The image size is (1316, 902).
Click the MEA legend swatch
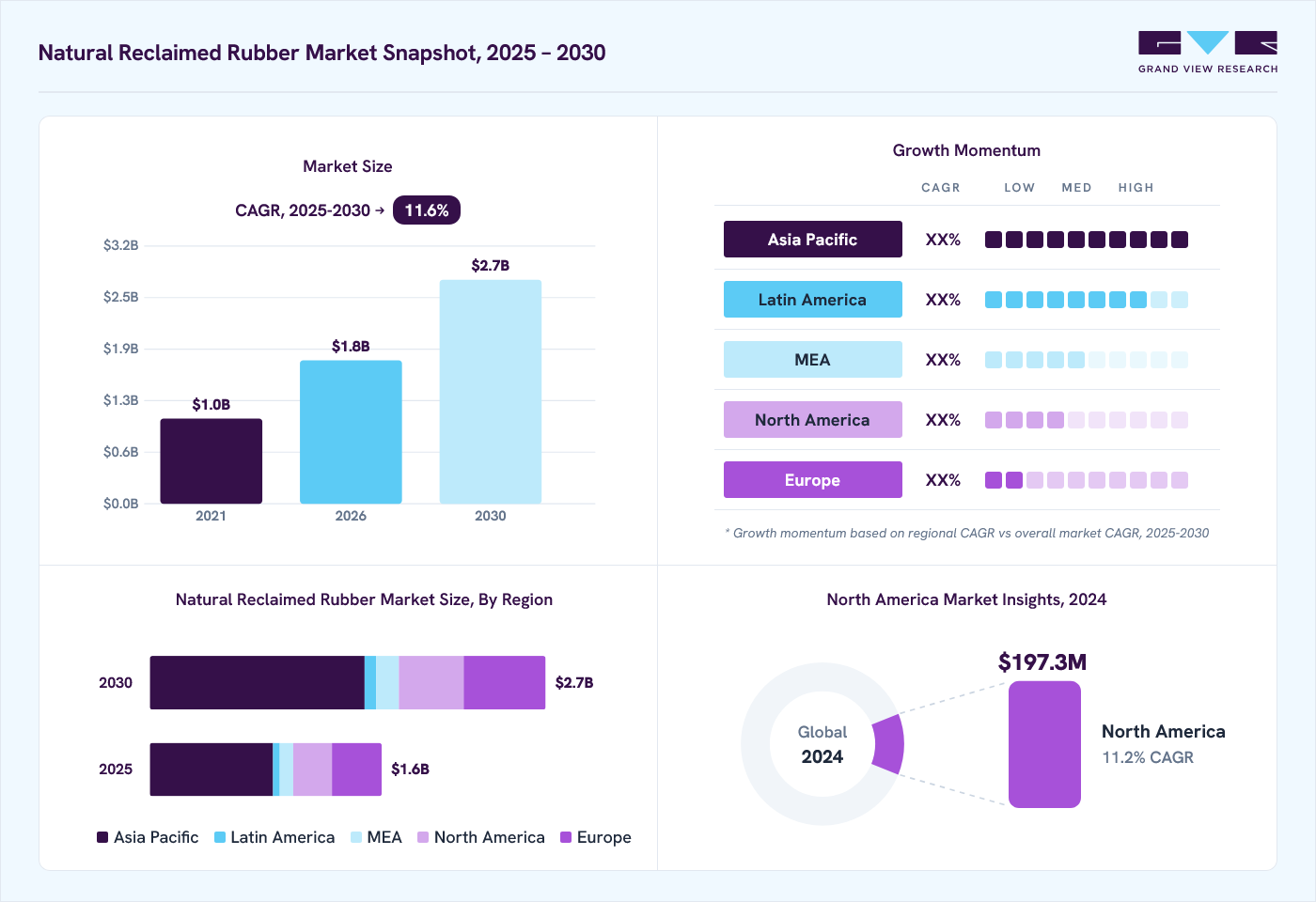click(x=356, y=837)
